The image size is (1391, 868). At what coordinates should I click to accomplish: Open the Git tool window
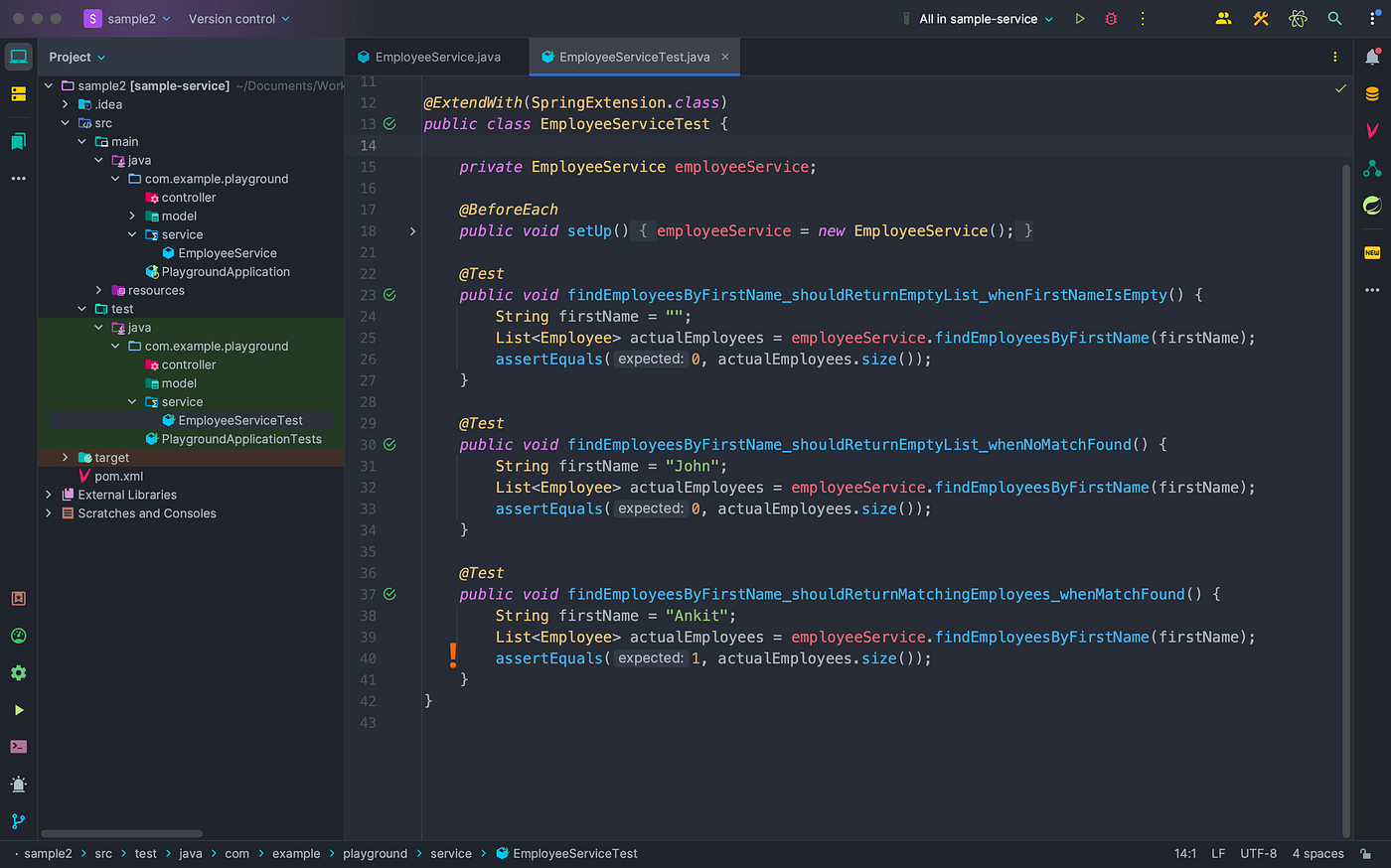(x=18, y=821)
